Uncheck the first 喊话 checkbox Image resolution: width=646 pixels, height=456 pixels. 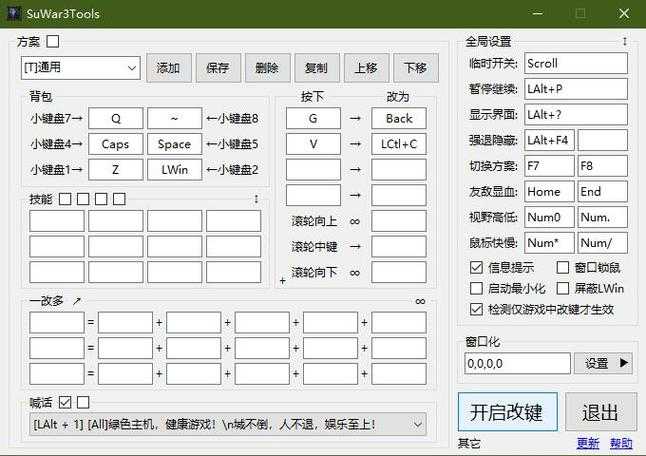pos(65,402)
